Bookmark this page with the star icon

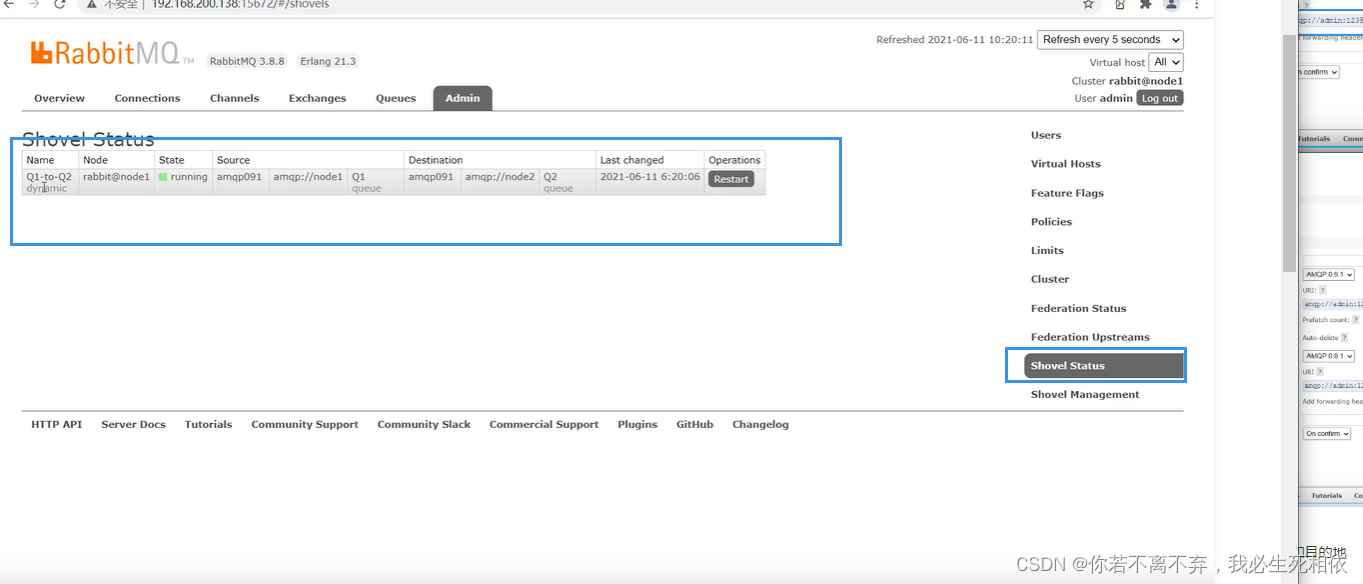pos(1089,4)
